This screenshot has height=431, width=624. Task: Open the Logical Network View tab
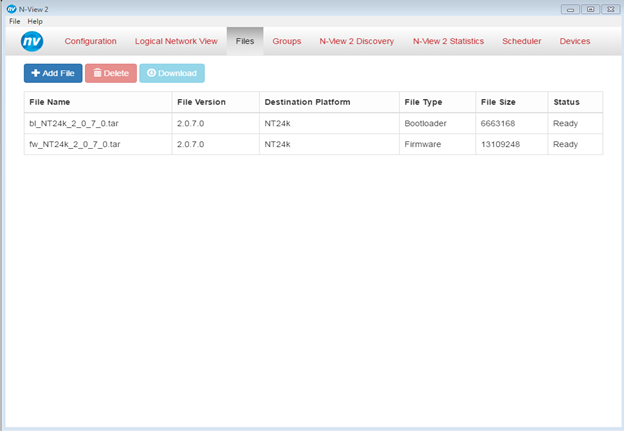(176, 41)
